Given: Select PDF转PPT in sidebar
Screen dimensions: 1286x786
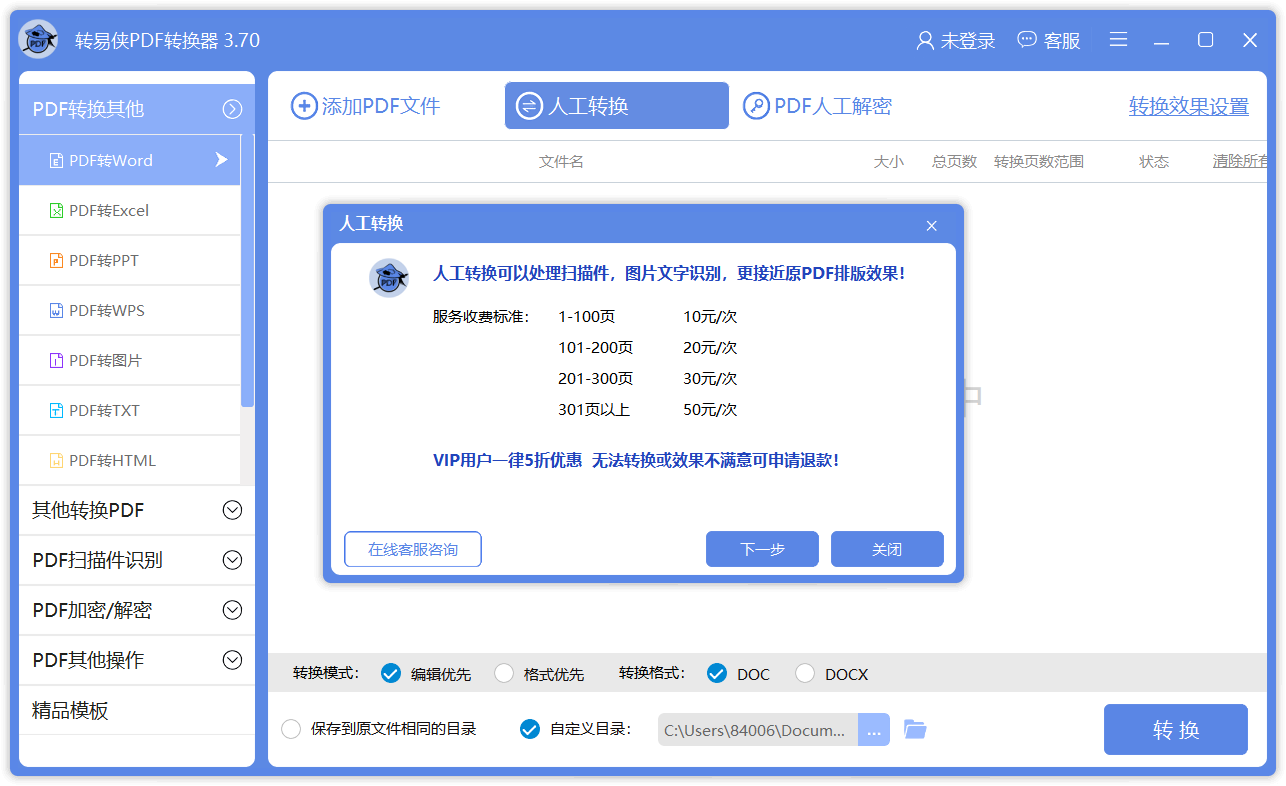Looking at the screenshot, I should (130, 260).
